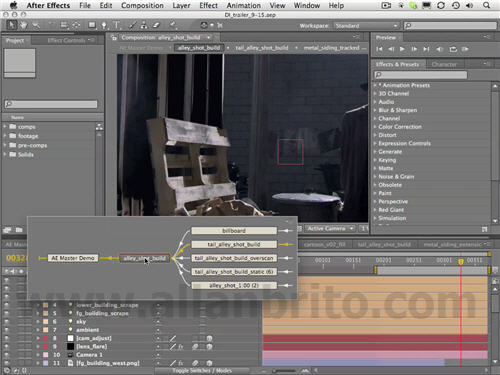Toggle visibility of Camera 1 layer
This screenshot has width=500, height=375.
[6, 355]
